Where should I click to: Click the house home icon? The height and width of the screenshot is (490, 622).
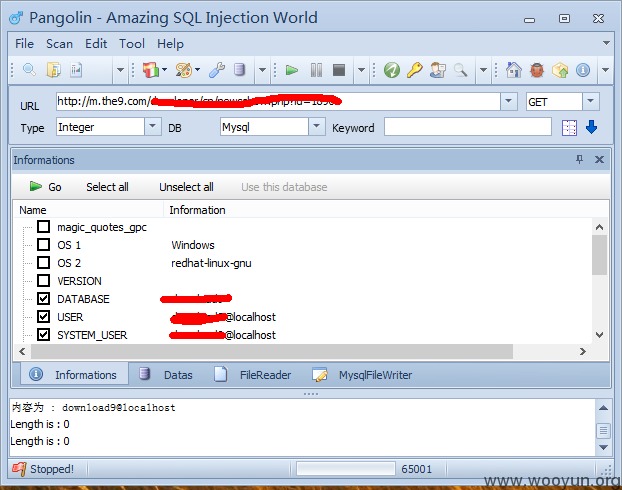coord(513,70)
